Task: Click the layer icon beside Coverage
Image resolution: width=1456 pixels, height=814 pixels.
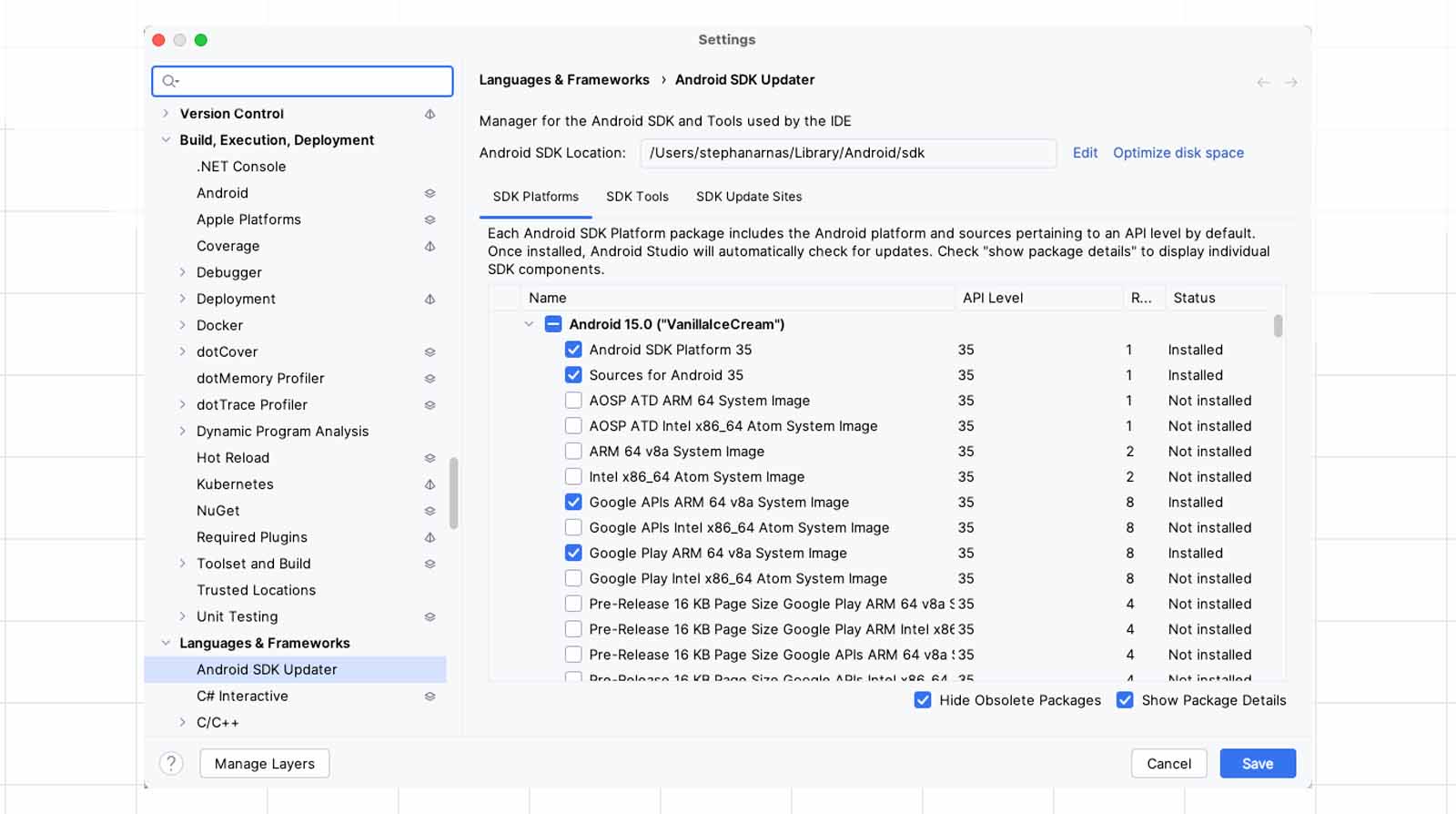Action: pyautogui.click(x=430, y=246)
